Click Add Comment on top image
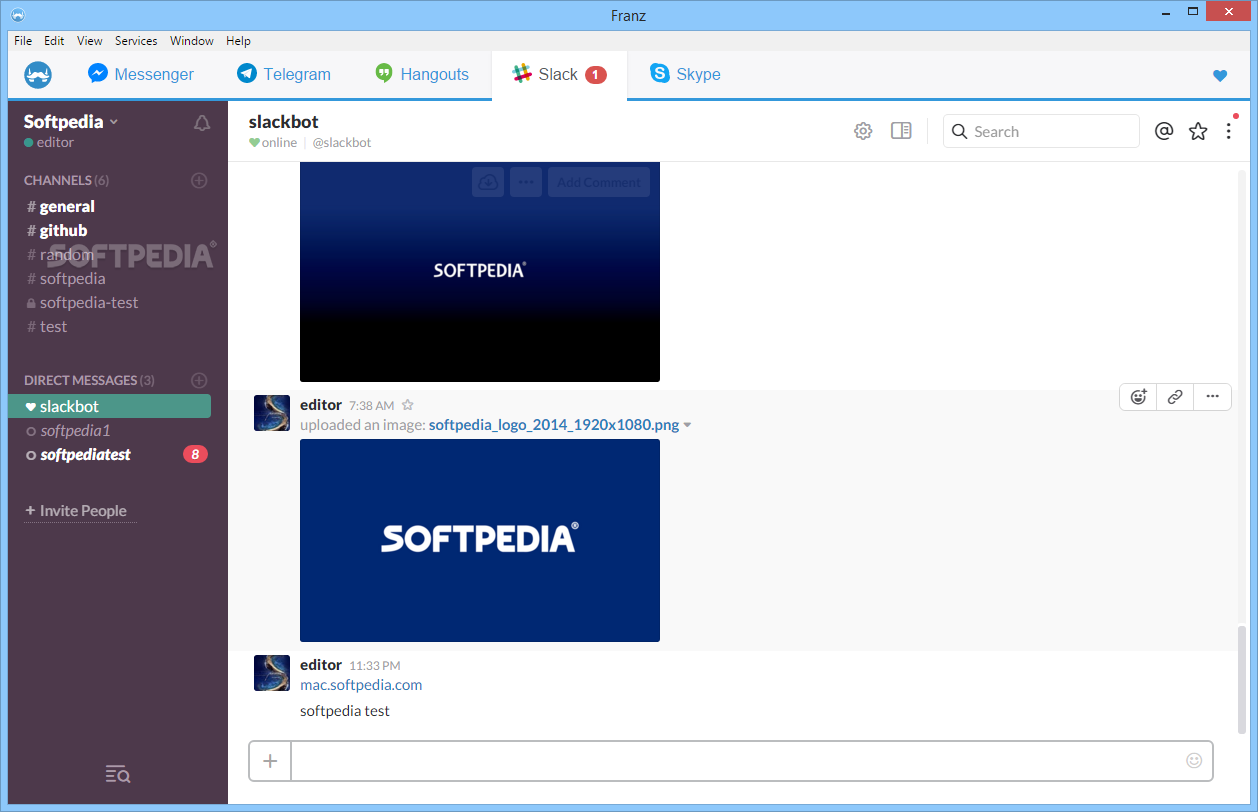This screenshot has width=1258, height=812. pyautogui.click(x=599, y=182)
